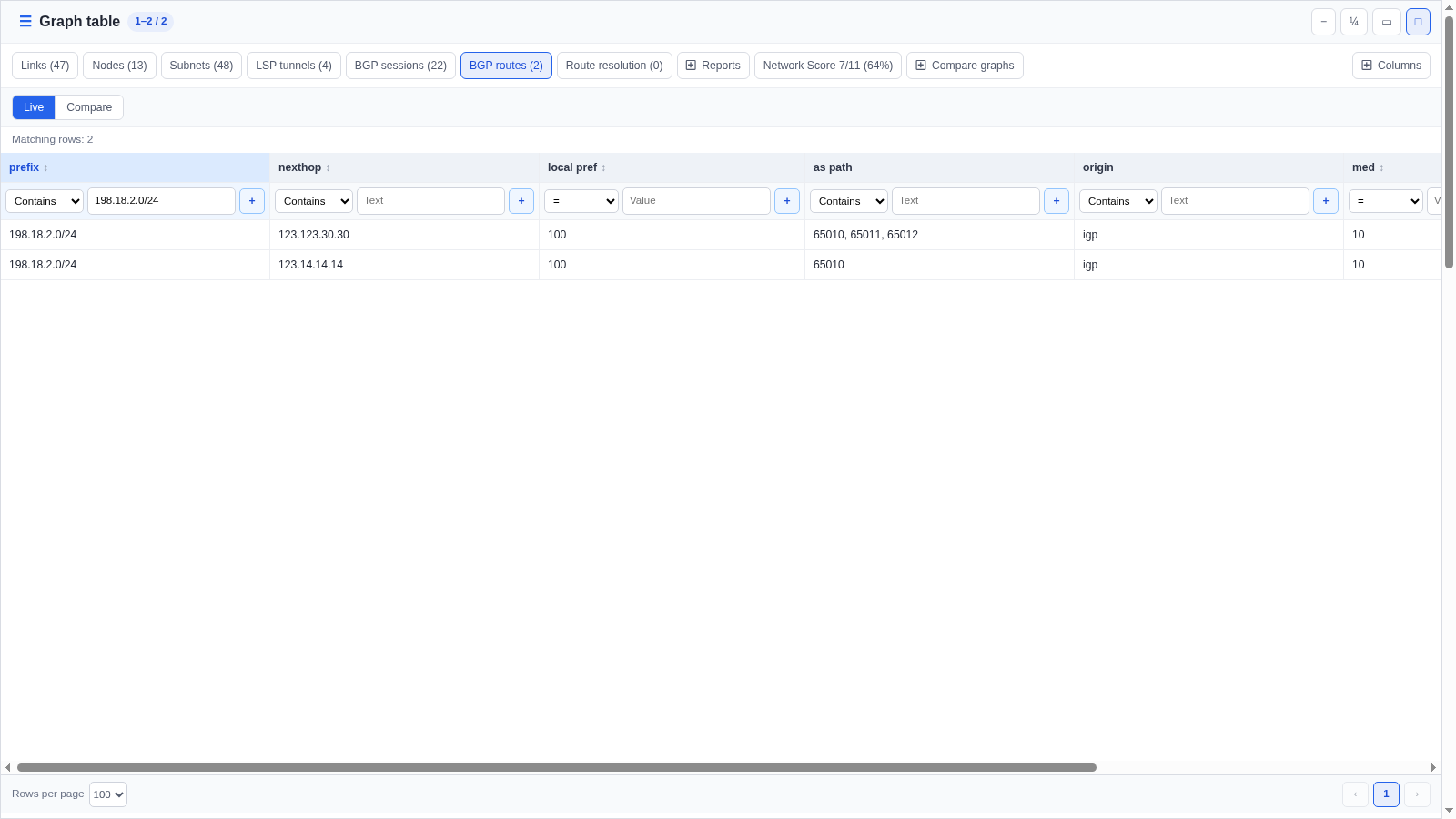Focus as path filter text field

pyautogui.click(x=966, y=201)
